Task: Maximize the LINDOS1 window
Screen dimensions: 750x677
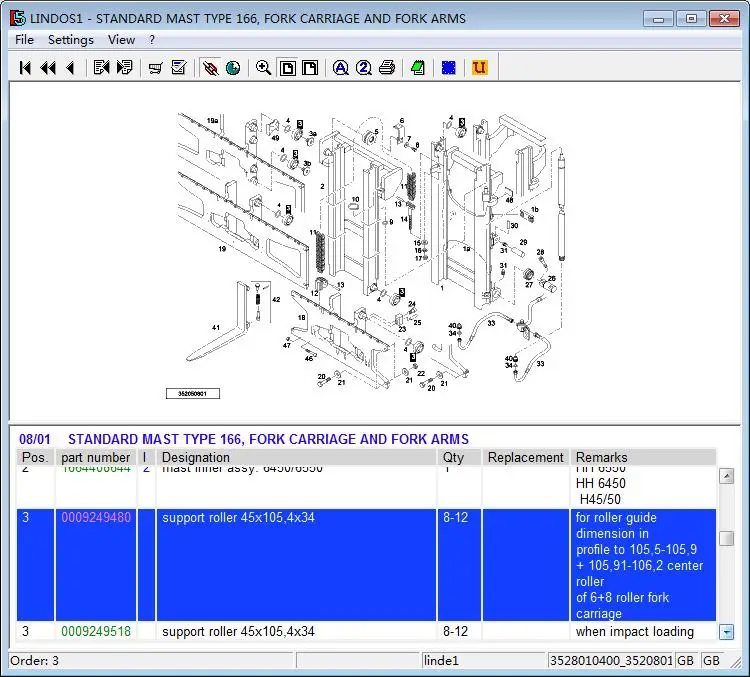Action: click(691, 19)
